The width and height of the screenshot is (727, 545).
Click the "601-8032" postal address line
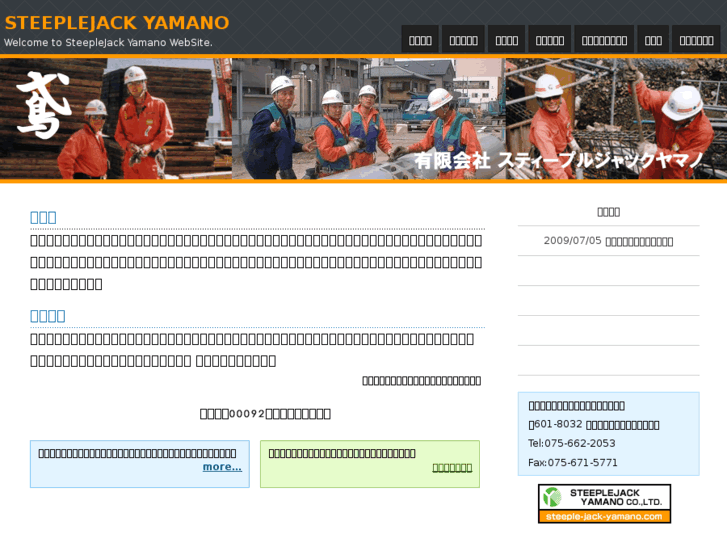point(594,424)
